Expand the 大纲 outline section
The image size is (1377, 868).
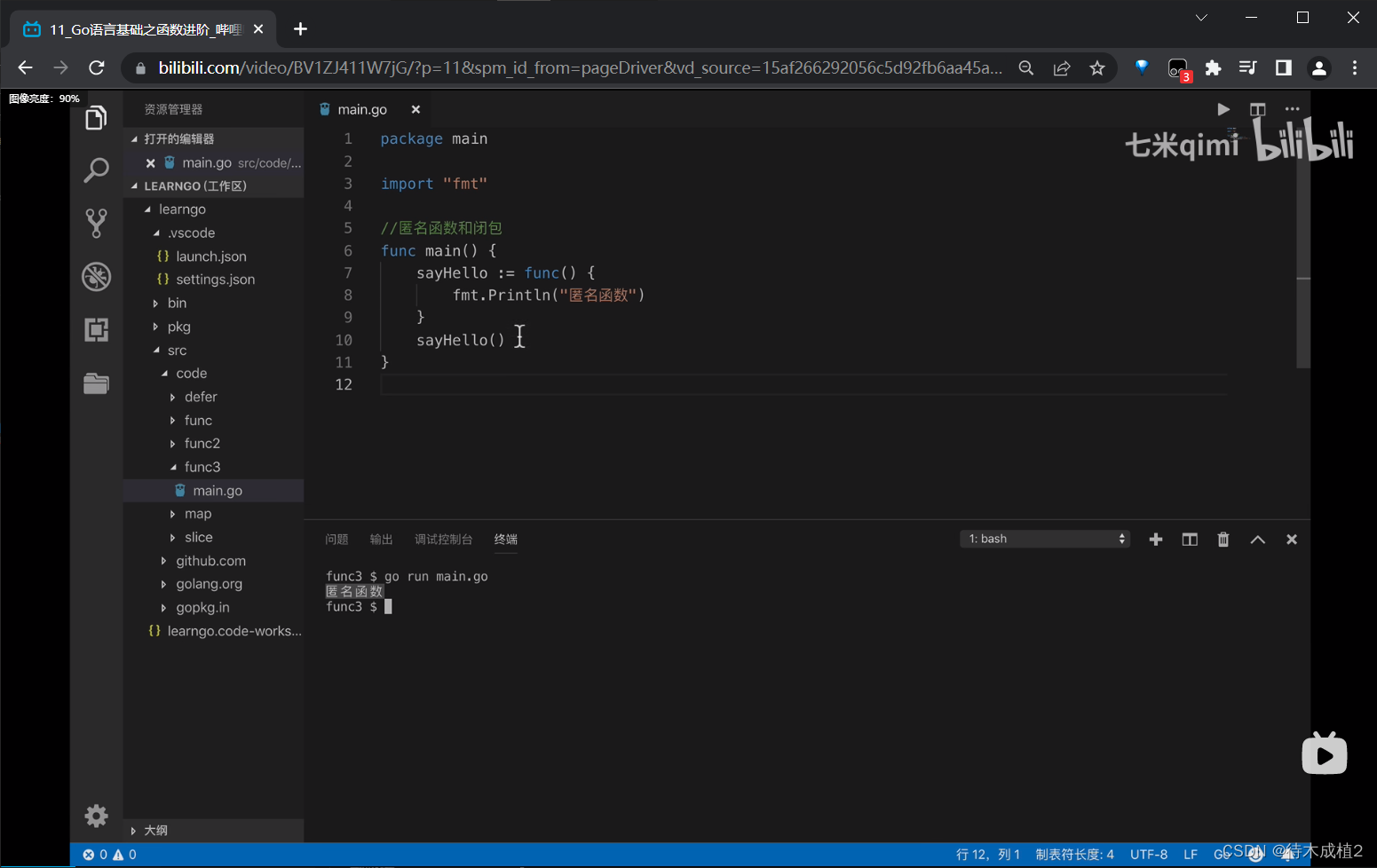213,831
